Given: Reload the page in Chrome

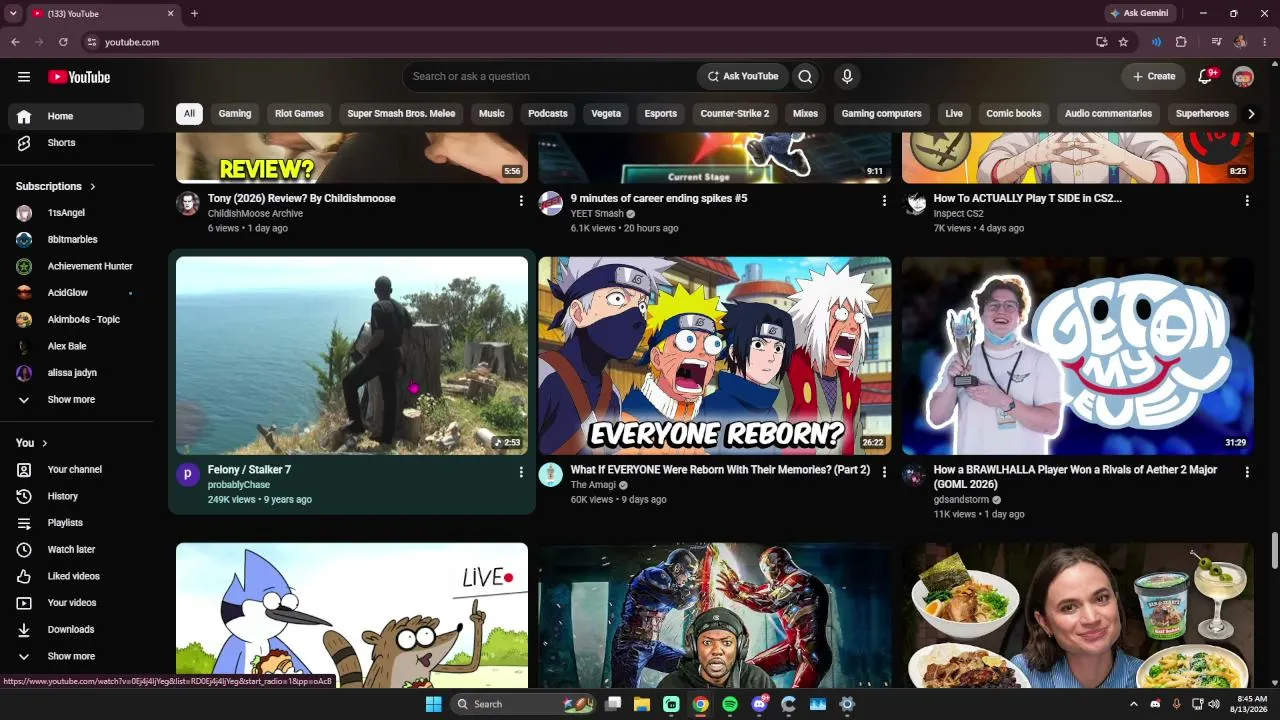Looking at the screenshot, I should [63, 42].
